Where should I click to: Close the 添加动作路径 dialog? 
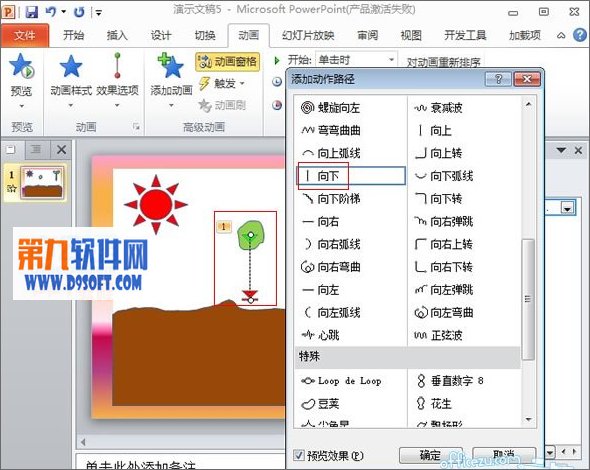[527, 79]
